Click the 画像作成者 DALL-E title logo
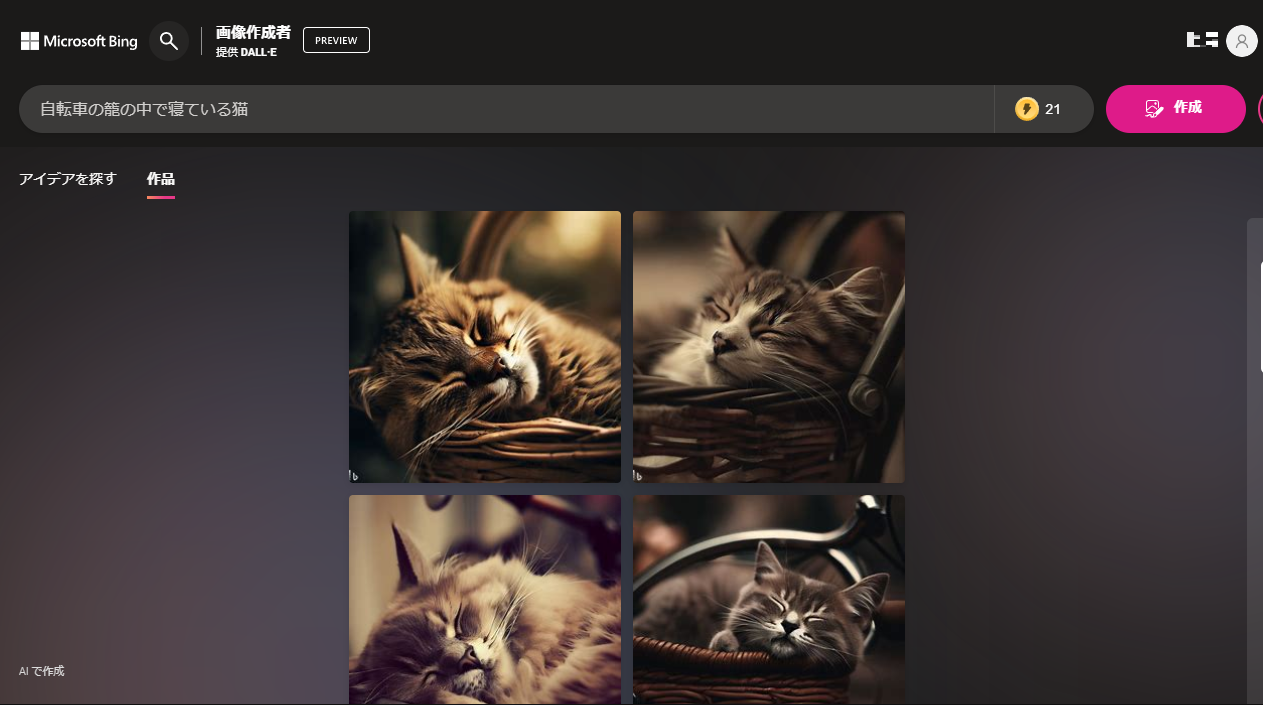The image size is (1263, 705). click(x=252, y=40)
